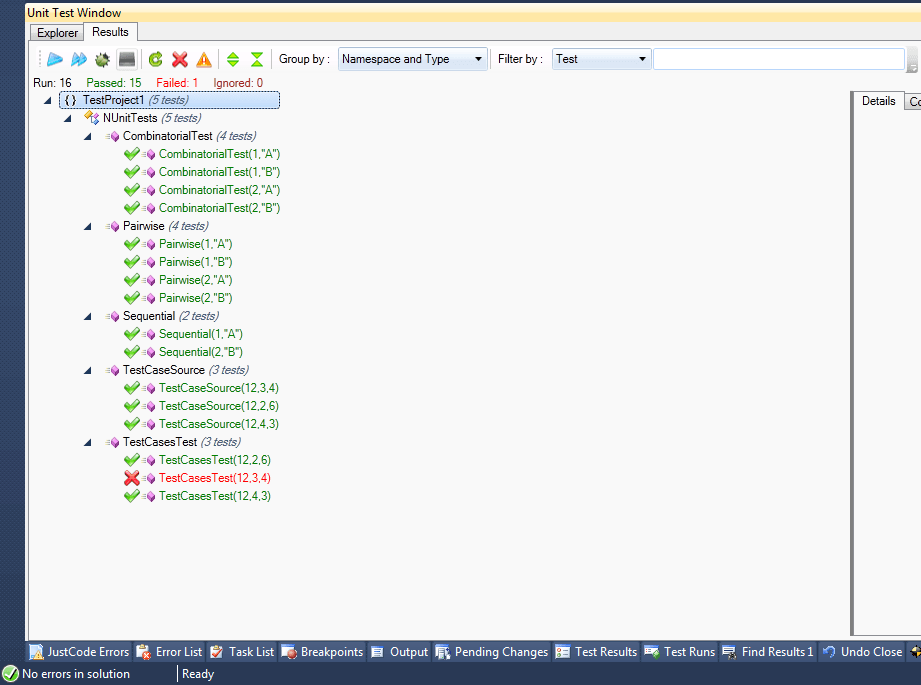
Task: Click the run all tests double-arrow icon
Action: pyautogui.click(x=79, y=59)
